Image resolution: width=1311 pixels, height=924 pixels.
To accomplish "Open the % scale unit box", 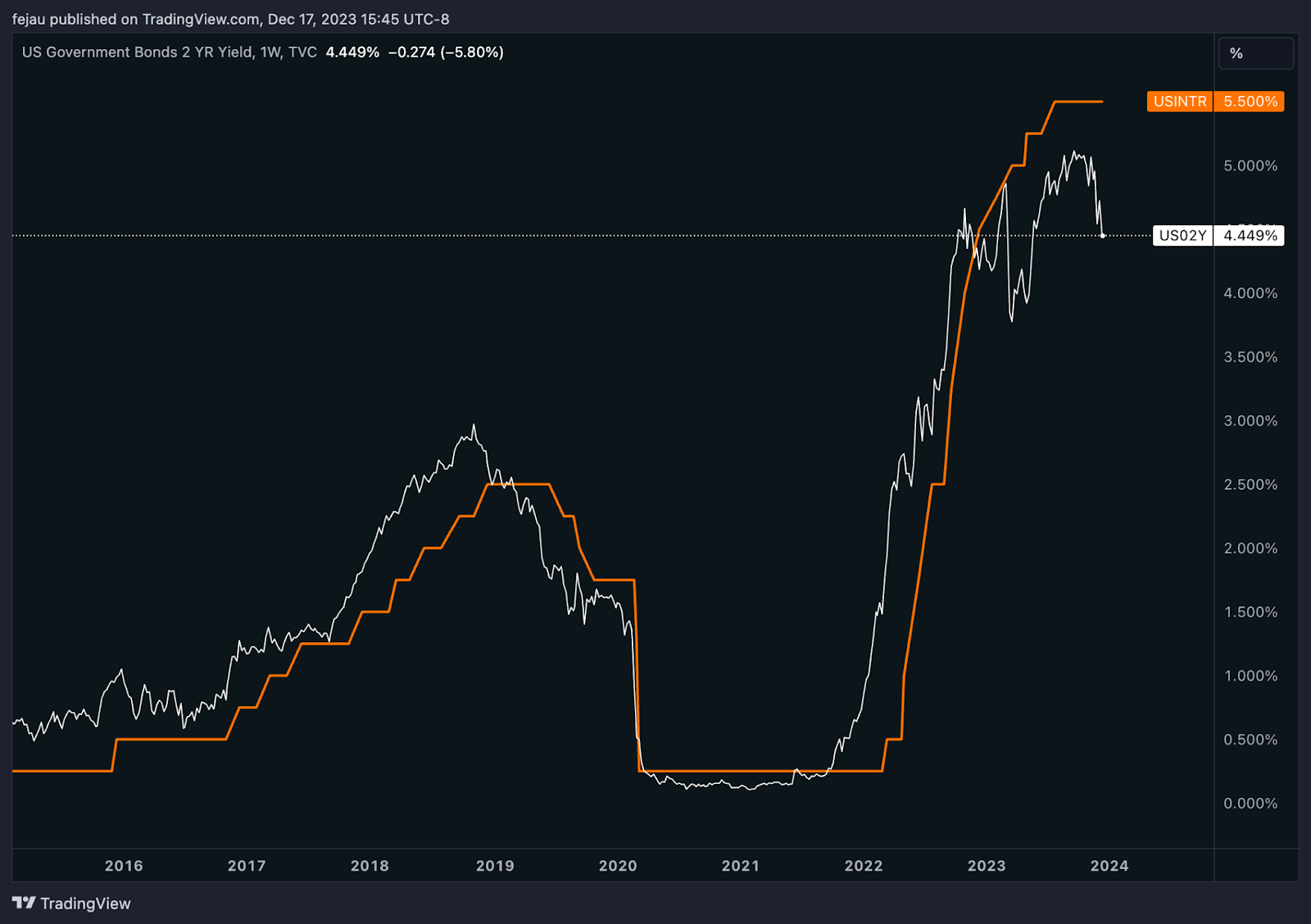I will point(1255,53).
